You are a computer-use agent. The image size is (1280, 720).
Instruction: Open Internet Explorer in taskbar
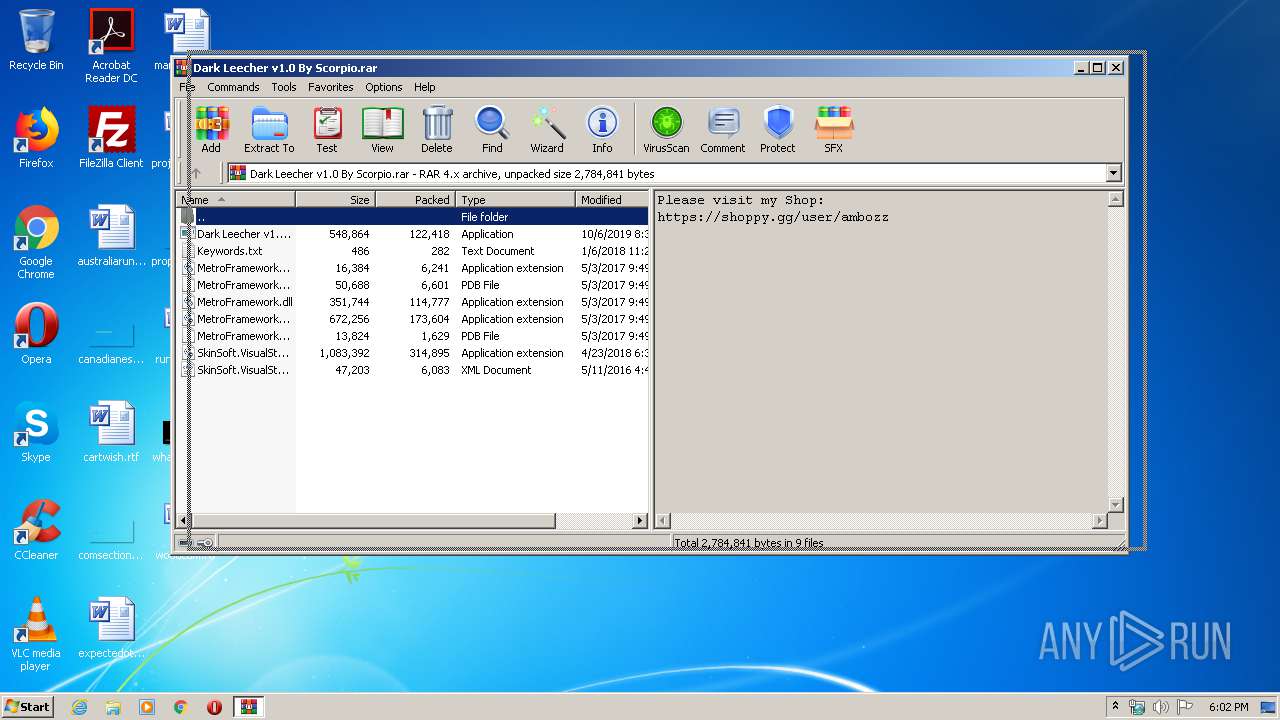point(79,707)
